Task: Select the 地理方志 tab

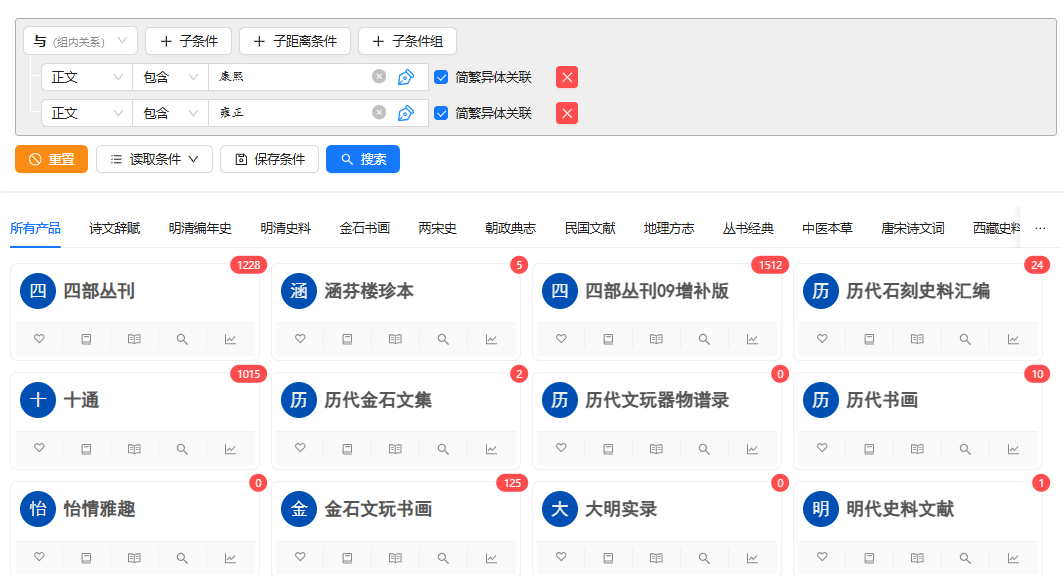Action: 669,228
